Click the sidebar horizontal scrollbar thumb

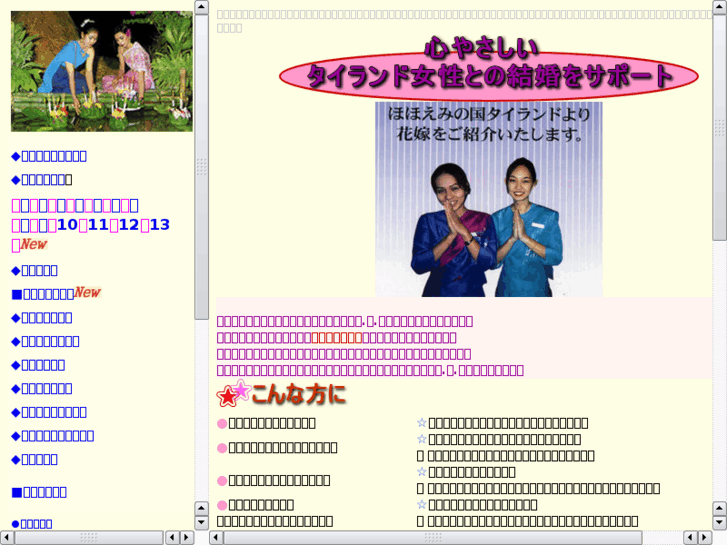[89, 537]
